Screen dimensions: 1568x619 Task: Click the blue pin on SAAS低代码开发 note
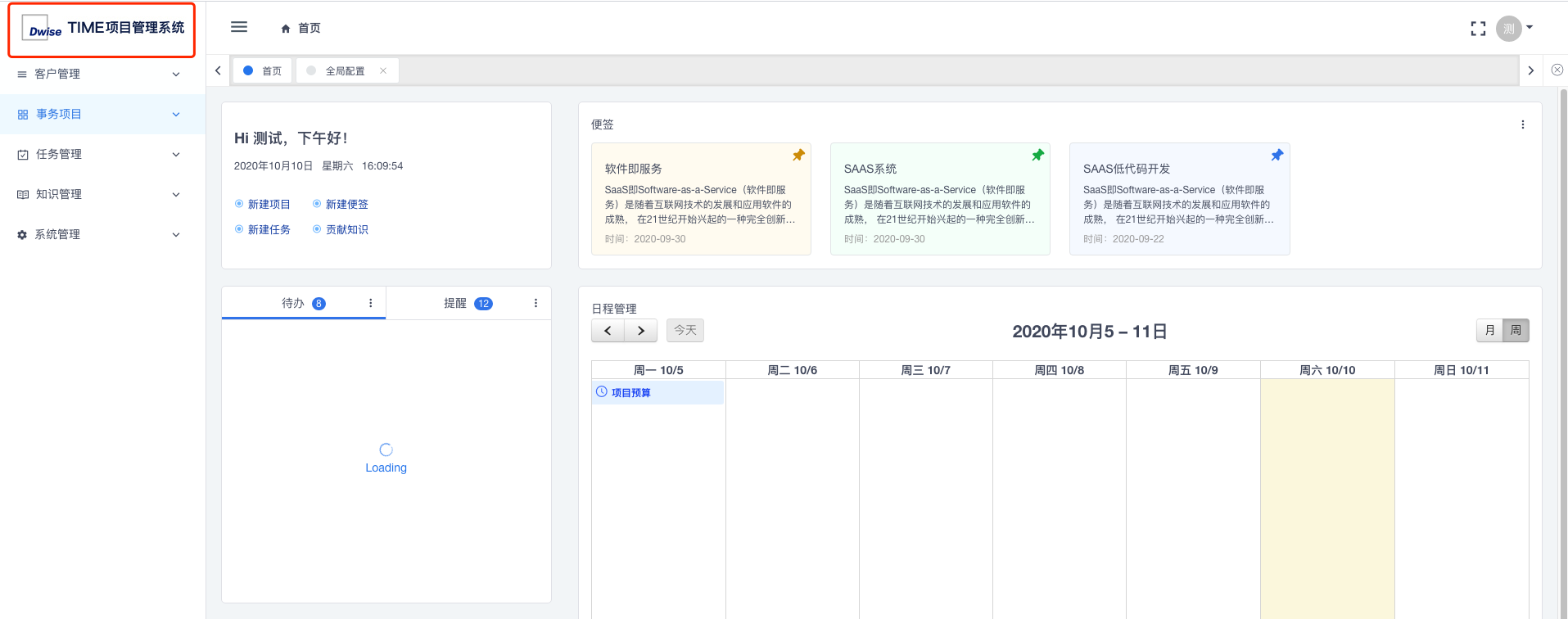pos(1277,155)
